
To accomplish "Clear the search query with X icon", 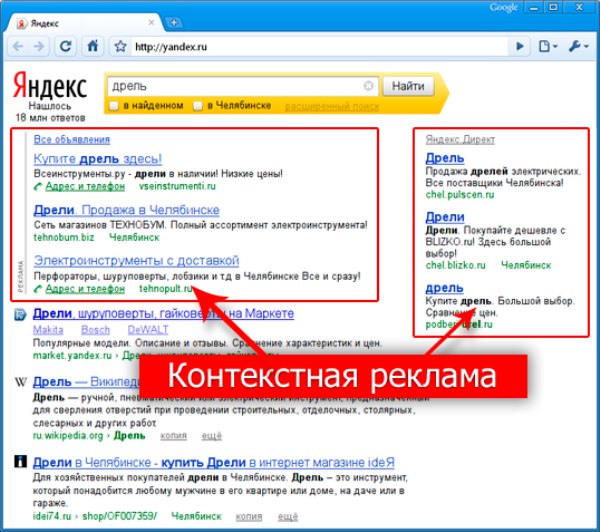I will 368,86.
